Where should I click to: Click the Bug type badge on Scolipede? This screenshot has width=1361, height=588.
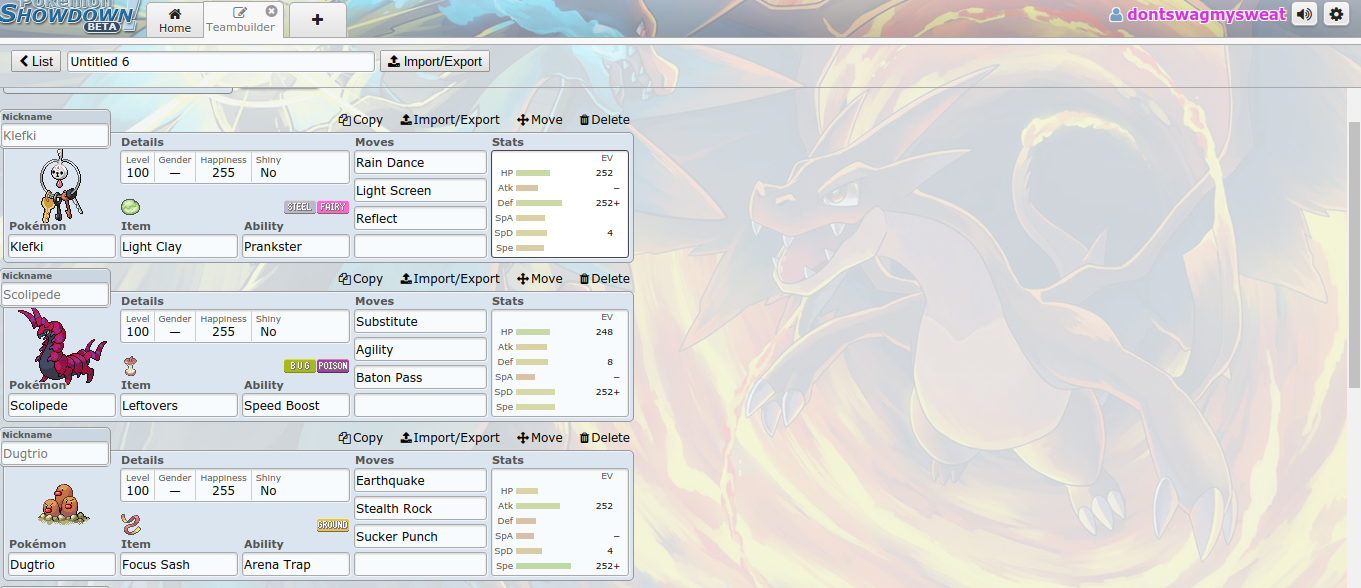[299, 366]
